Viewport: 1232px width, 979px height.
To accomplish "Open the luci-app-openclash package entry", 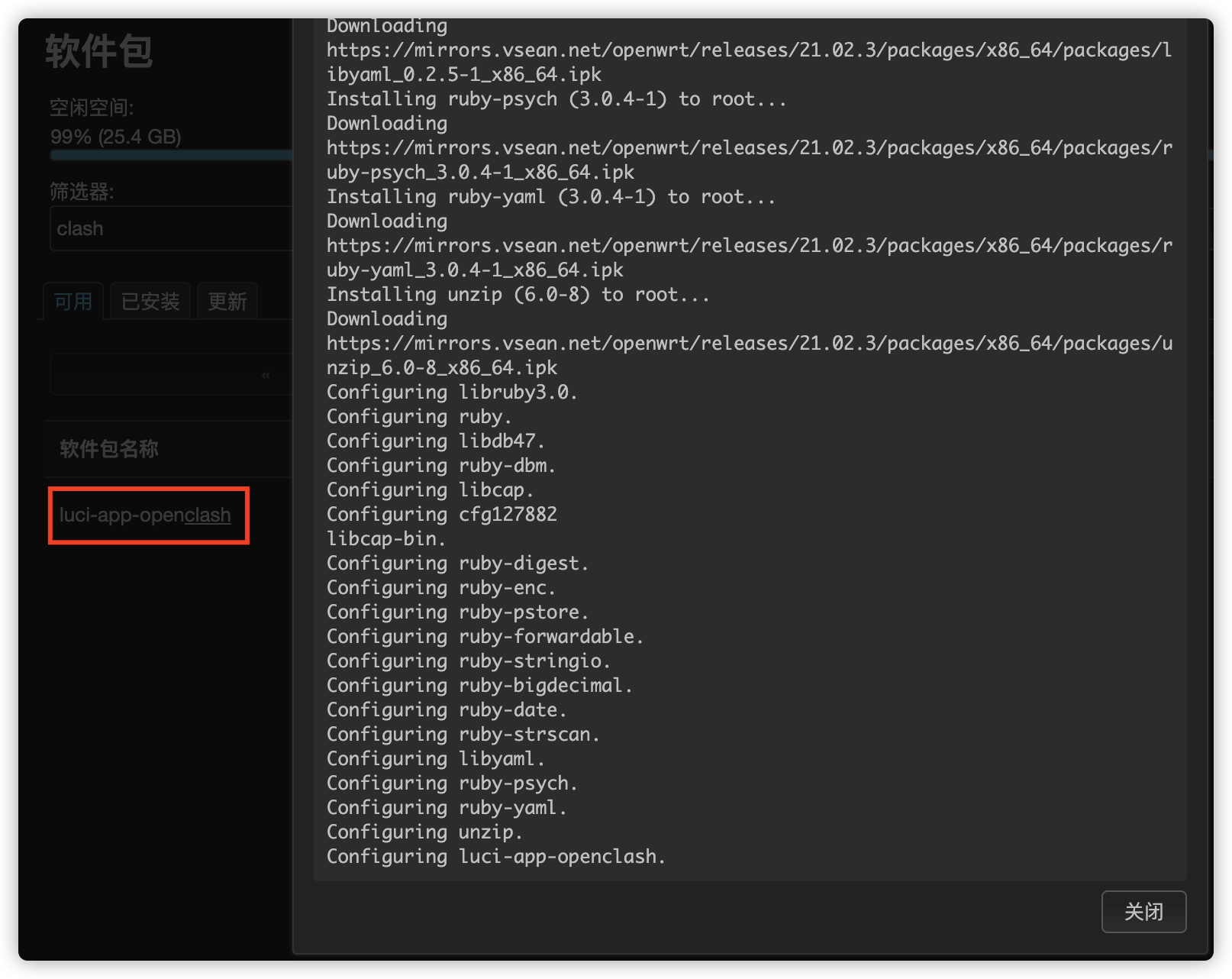I will pos(145,515).
